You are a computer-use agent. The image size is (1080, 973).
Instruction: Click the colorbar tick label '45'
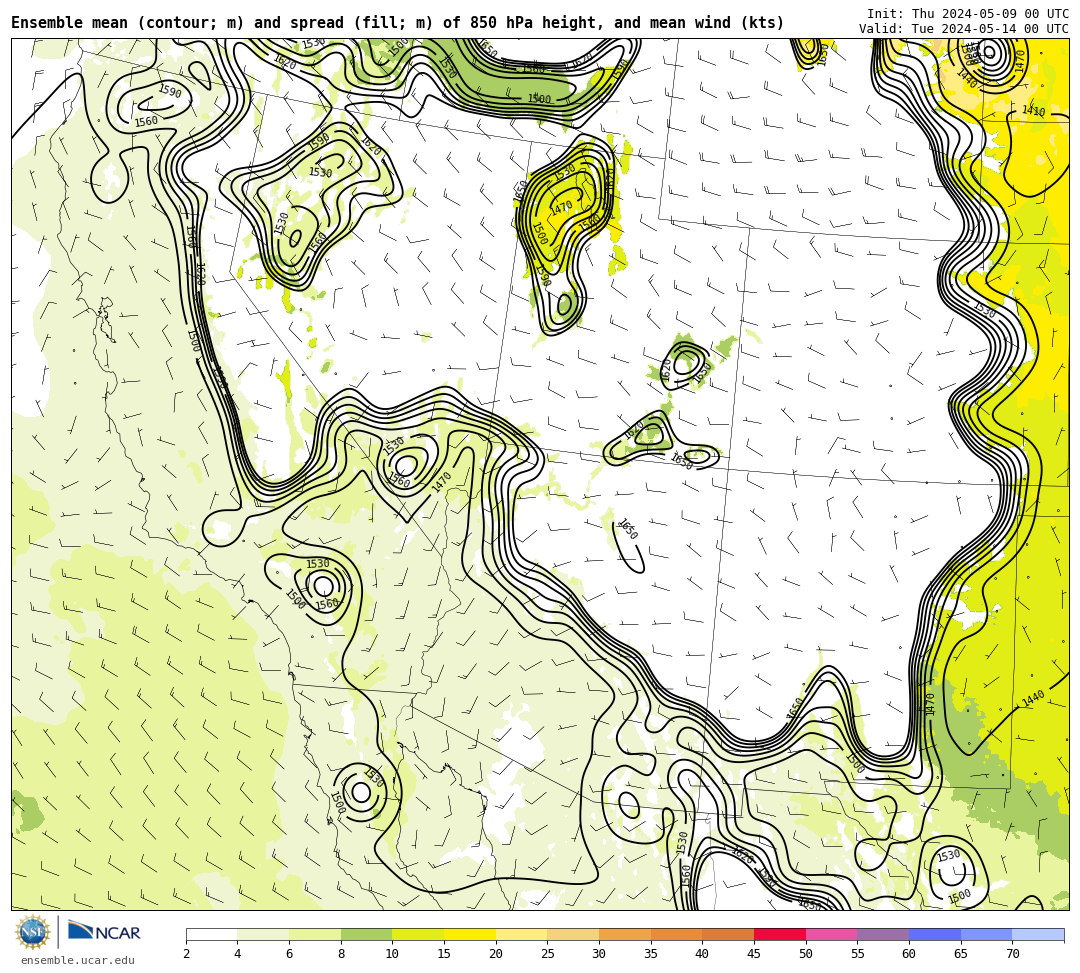tap(754, 954)
